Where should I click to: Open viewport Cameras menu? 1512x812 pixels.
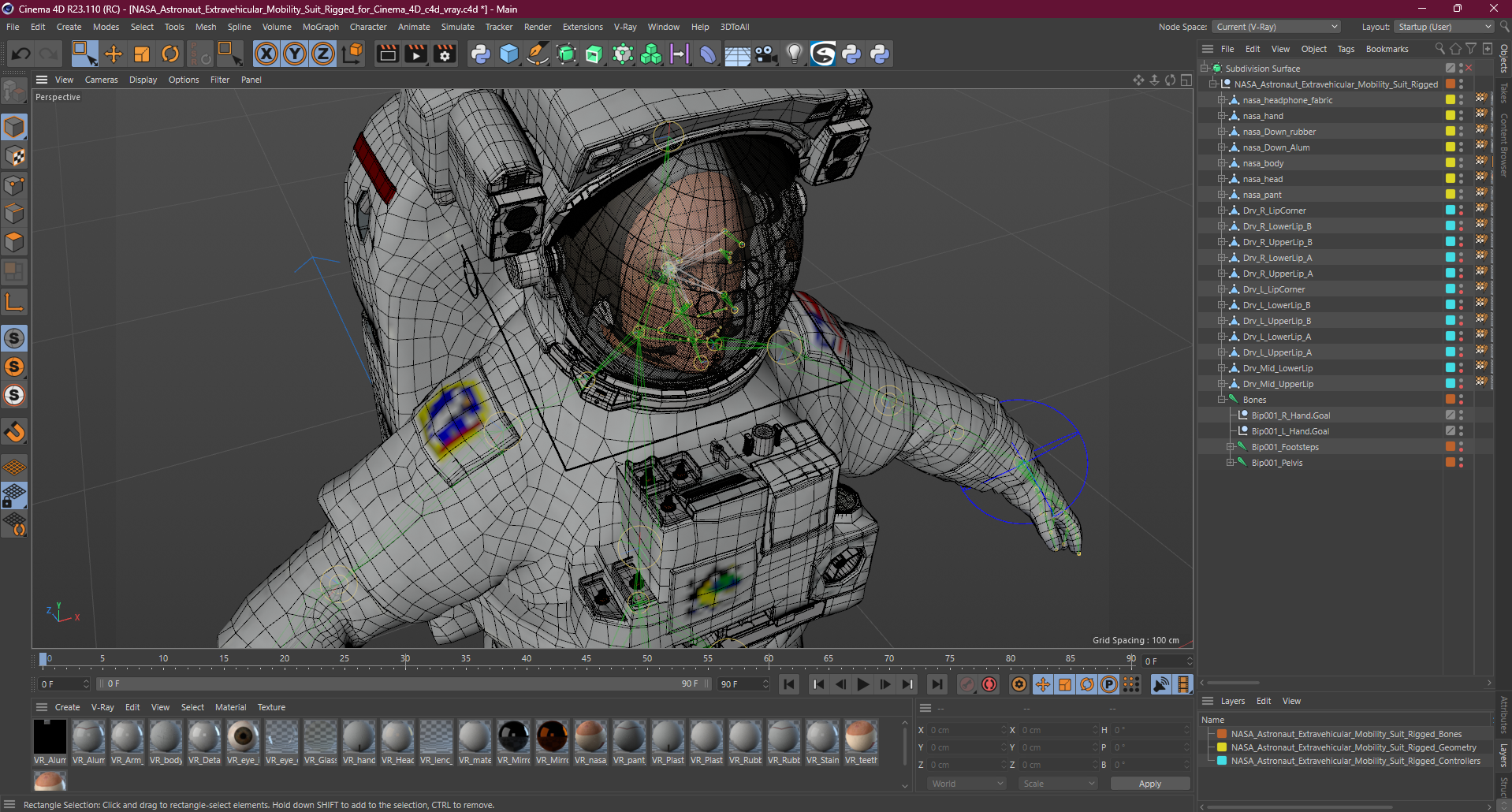pyautogui.click(x=101, y=80)
